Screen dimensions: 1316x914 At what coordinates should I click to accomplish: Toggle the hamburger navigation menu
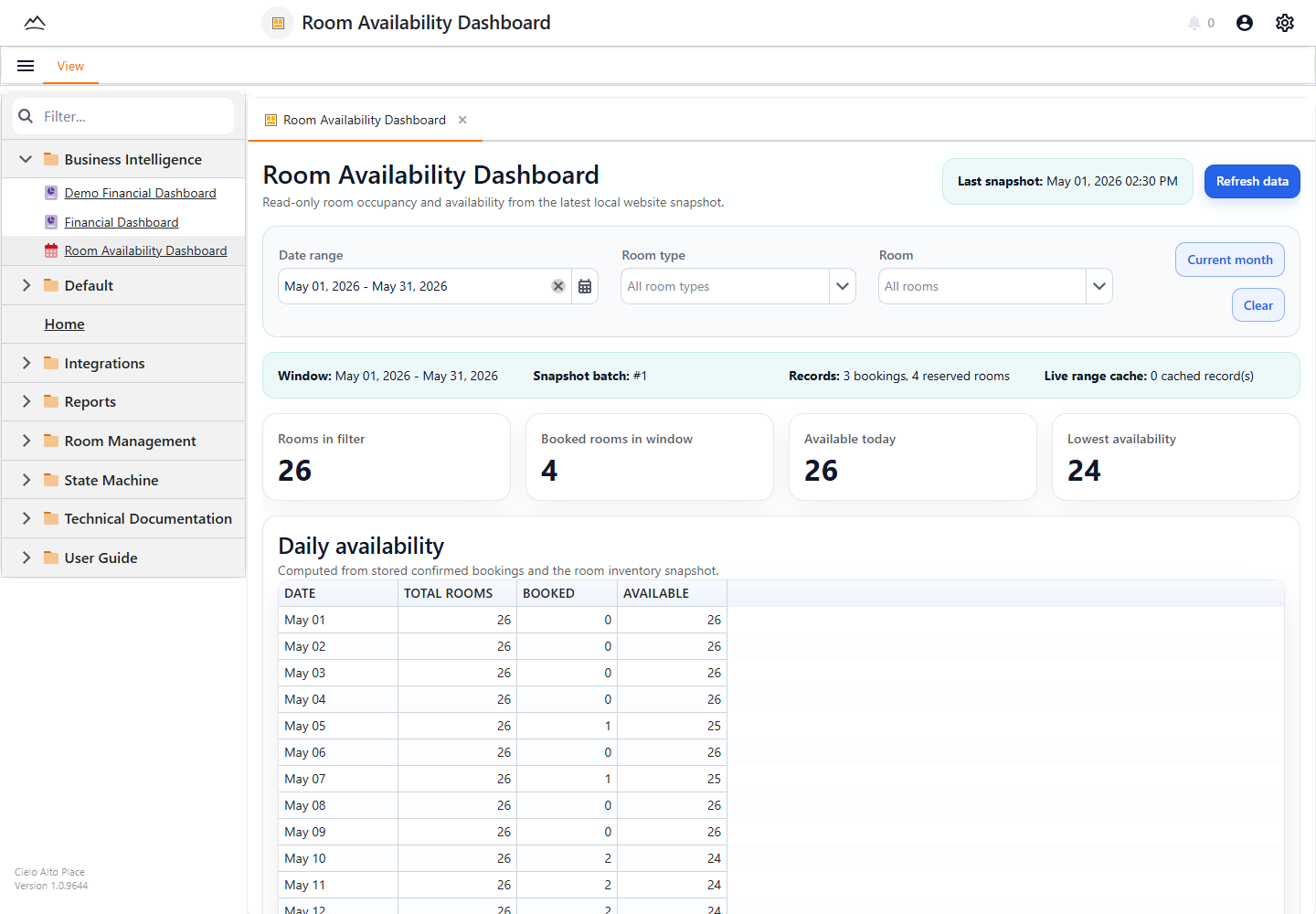[x=26, y=66]
